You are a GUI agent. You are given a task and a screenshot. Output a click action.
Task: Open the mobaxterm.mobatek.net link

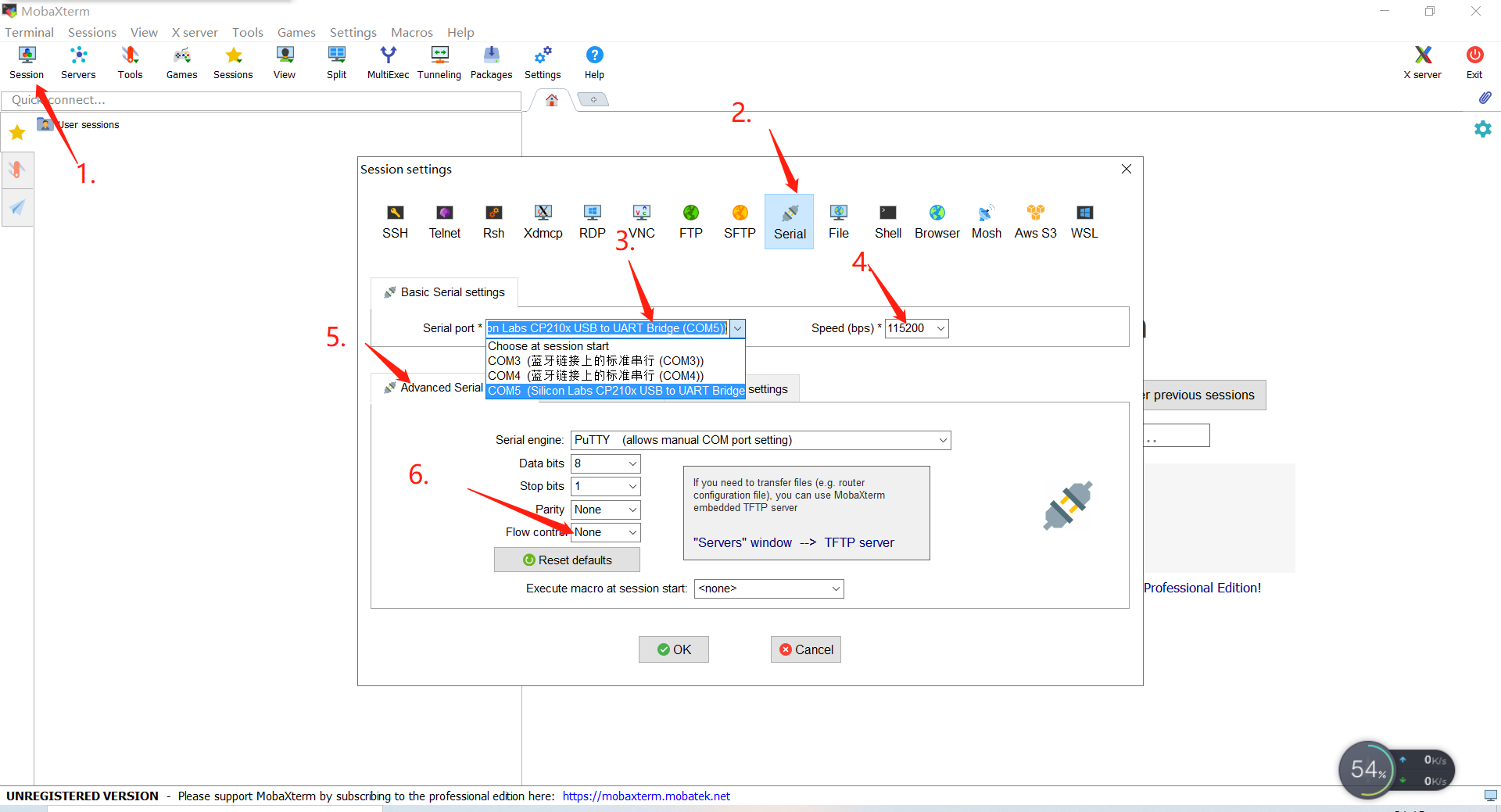[x=646, y=796]
